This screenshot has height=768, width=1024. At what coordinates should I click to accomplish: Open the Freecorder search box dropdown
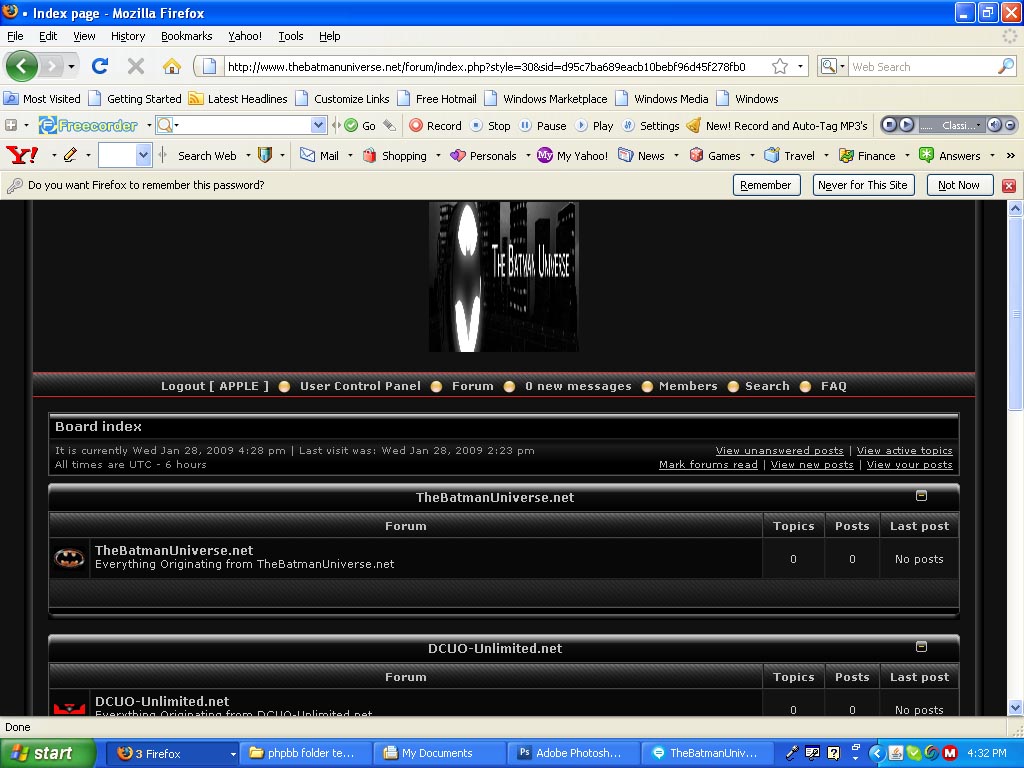[x=319, y=125]
